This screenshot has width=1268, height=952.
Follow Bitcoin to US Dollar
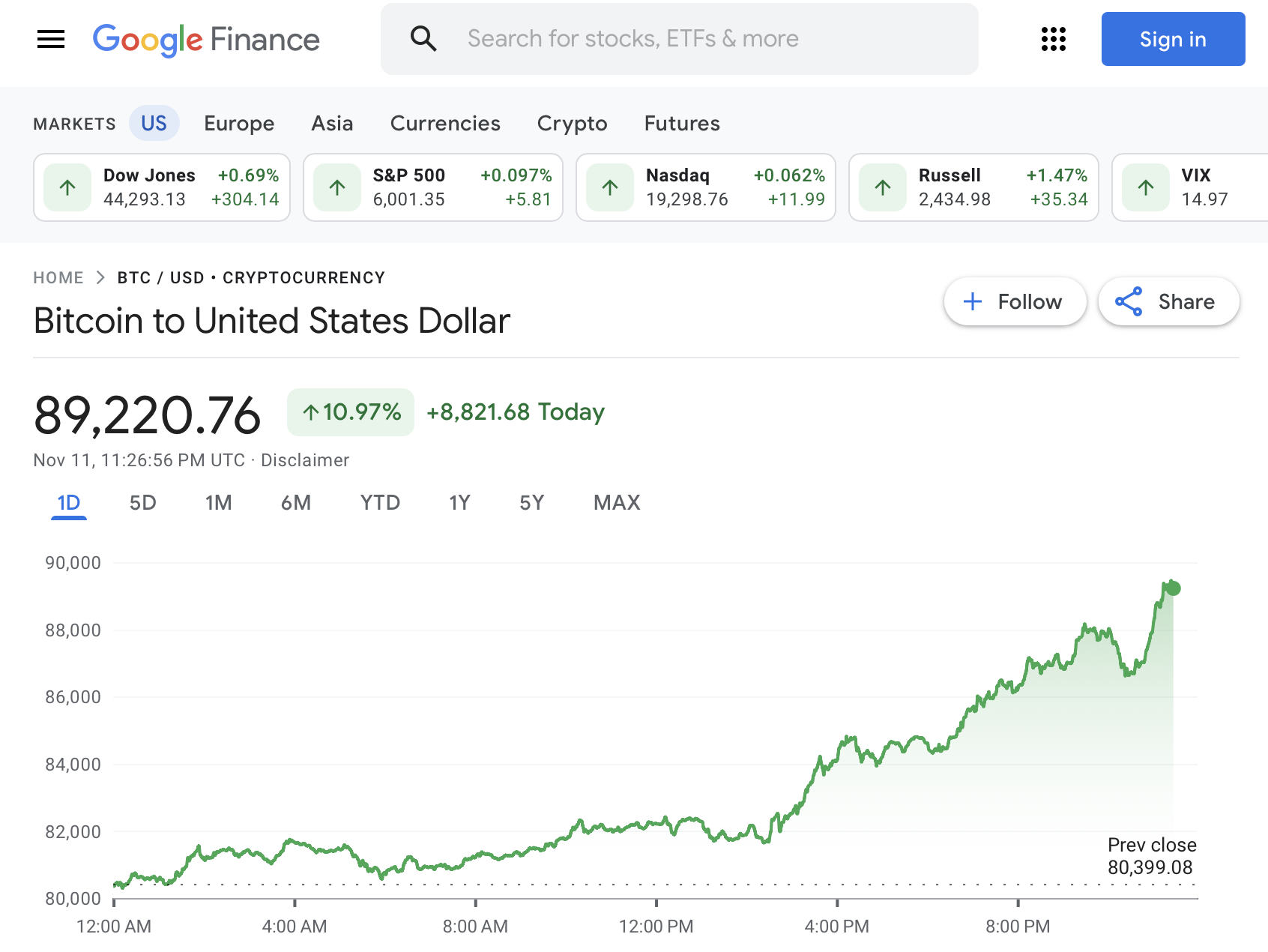click(1015, 301)
